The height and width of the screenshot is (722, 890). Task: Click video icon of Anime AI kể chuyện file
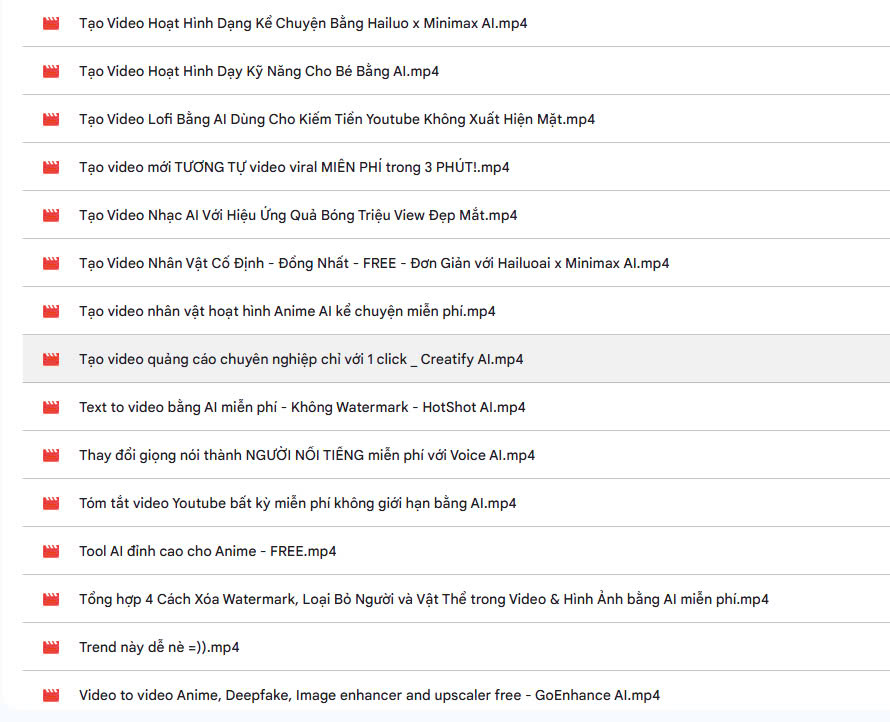tap(51, 311)
